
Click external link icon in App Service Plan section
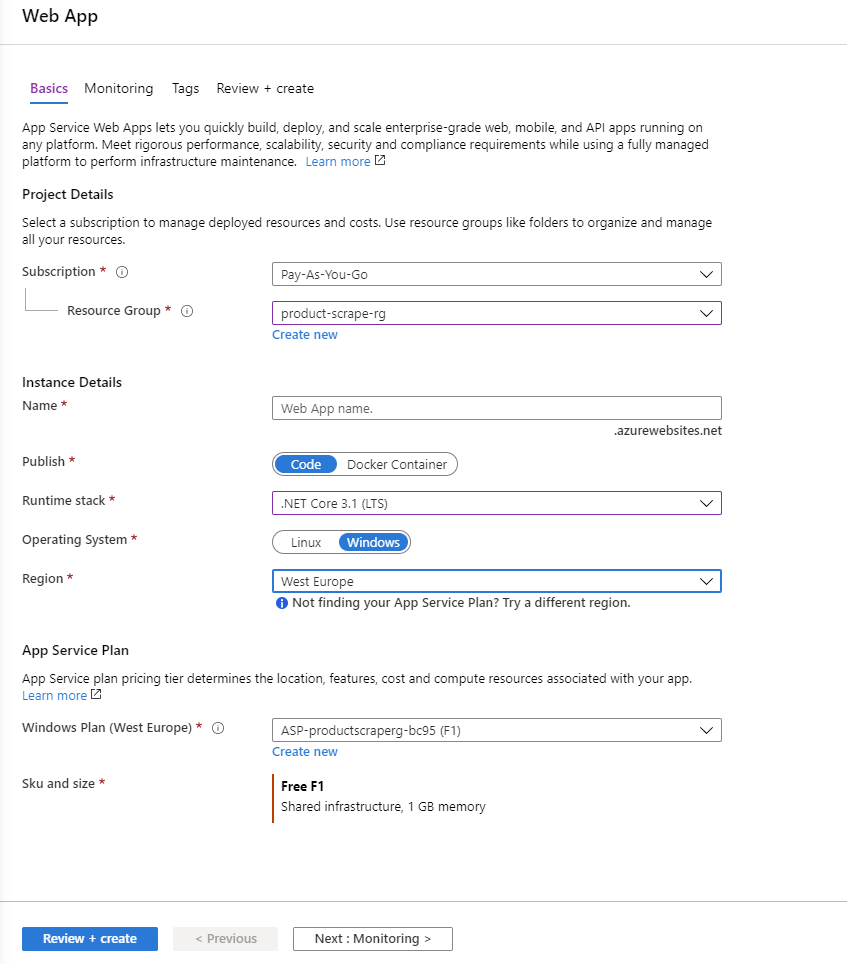96,694
